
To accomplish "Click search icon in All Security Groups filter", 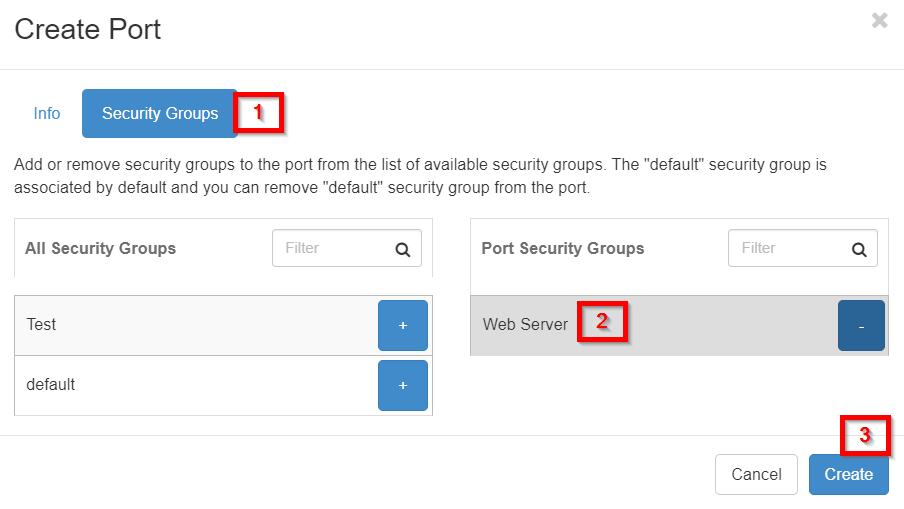I will [x=402, y=249].
